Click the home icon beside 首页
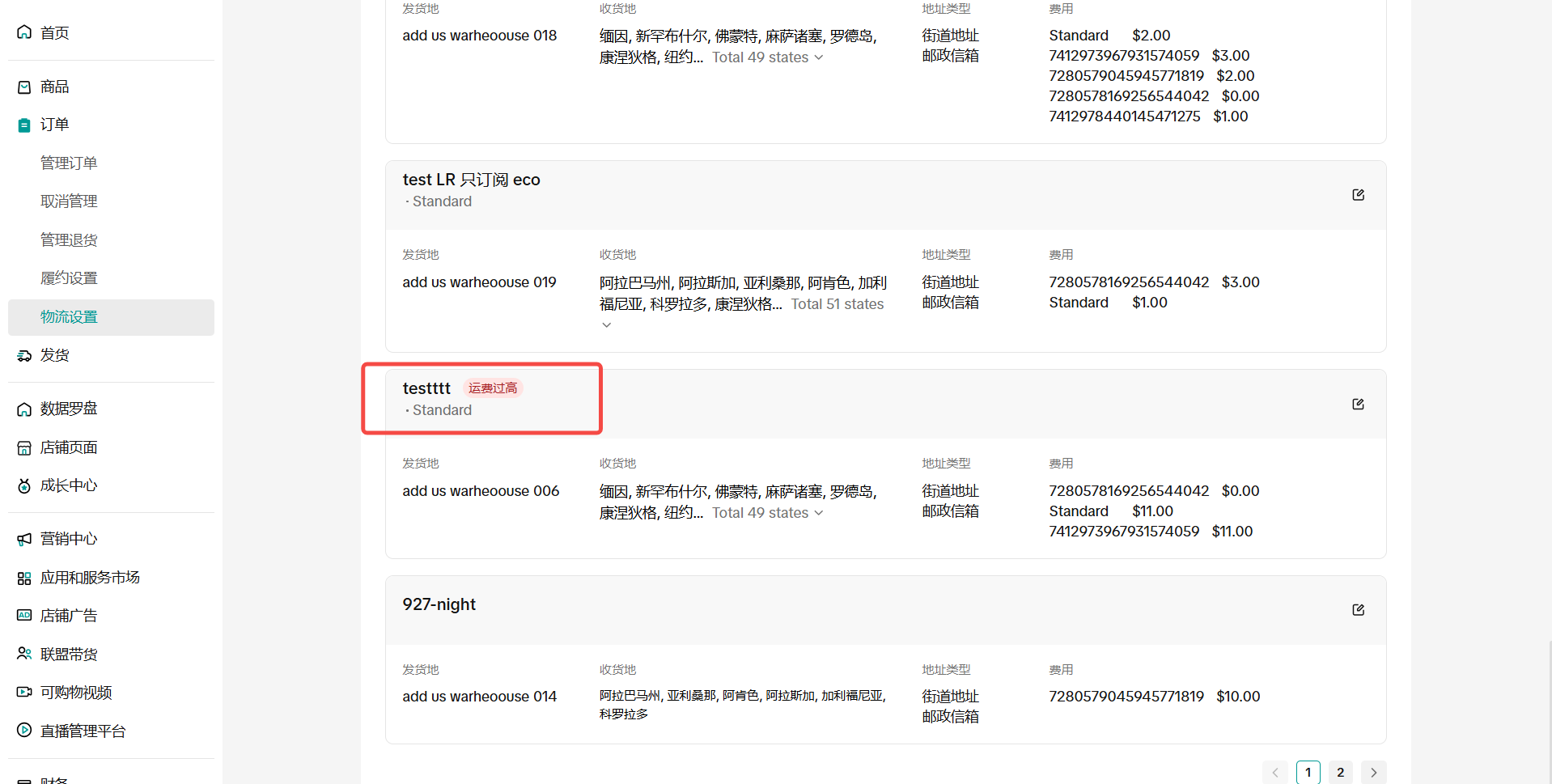 (24, 32)
